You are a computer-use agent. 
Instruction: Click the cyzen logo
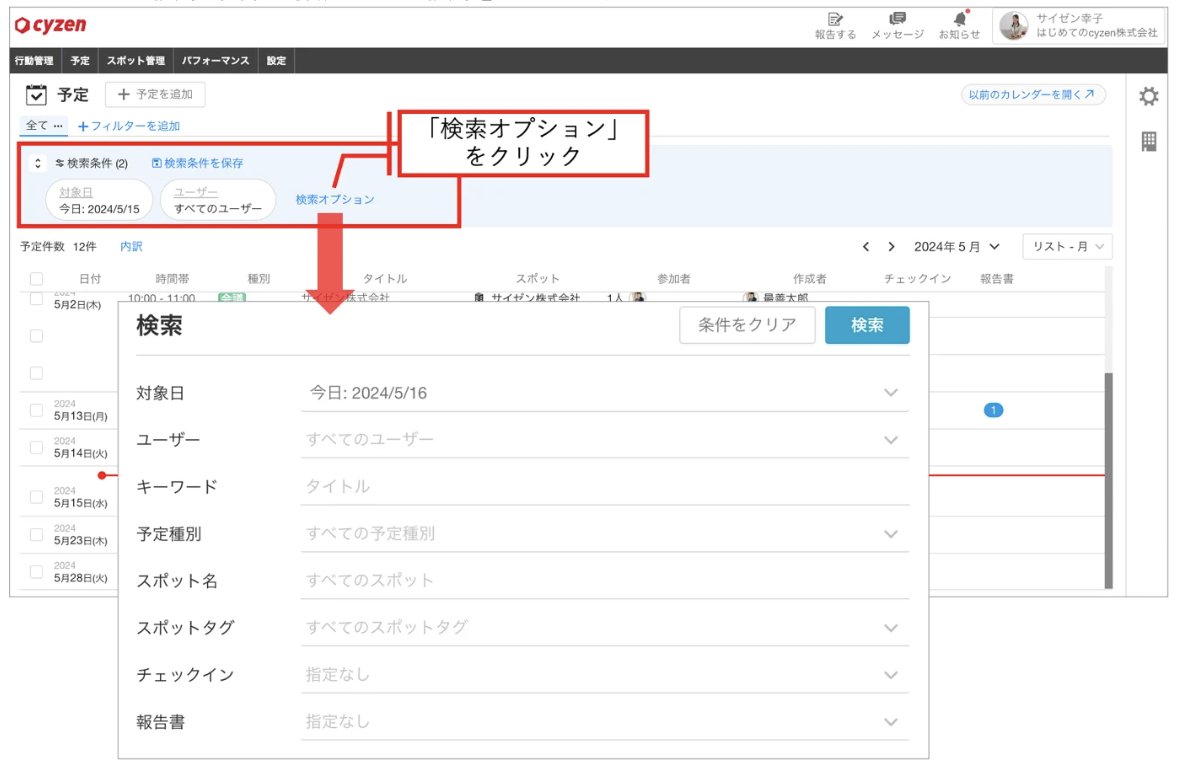tap(50, 26)
